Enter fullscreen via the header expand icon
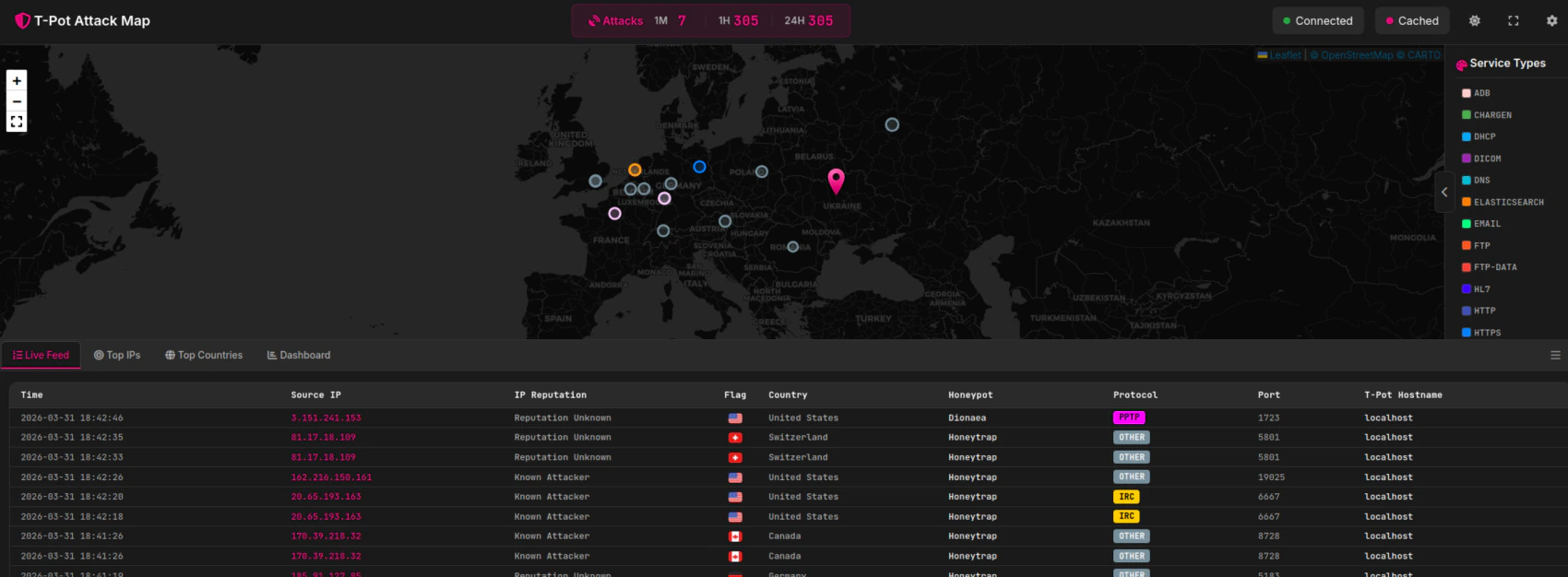The width and height of the screenshot is (1568, 577). point(1514,20)
